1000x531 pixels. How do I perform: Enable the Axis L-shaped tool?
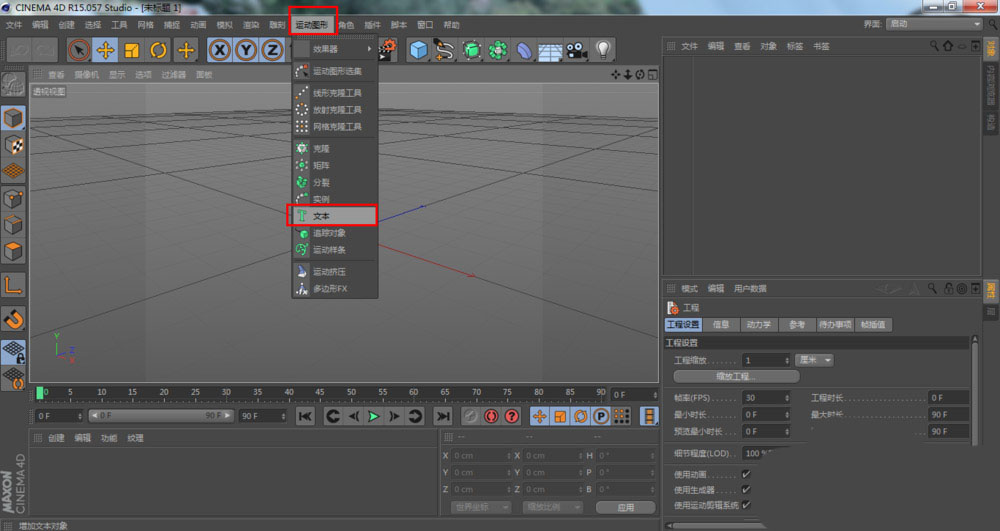click(13, 285)
